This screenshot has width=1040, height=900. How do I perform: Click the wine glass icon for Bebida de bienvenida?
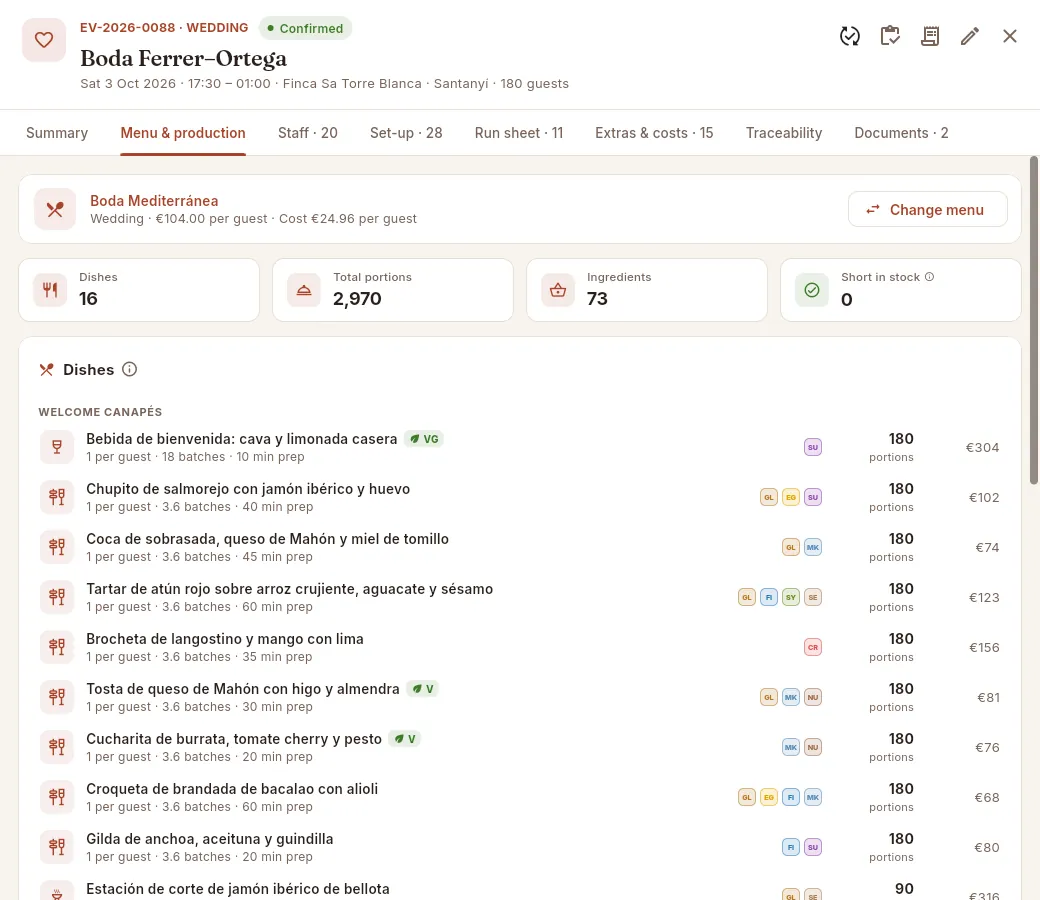(x=57, y=447)
